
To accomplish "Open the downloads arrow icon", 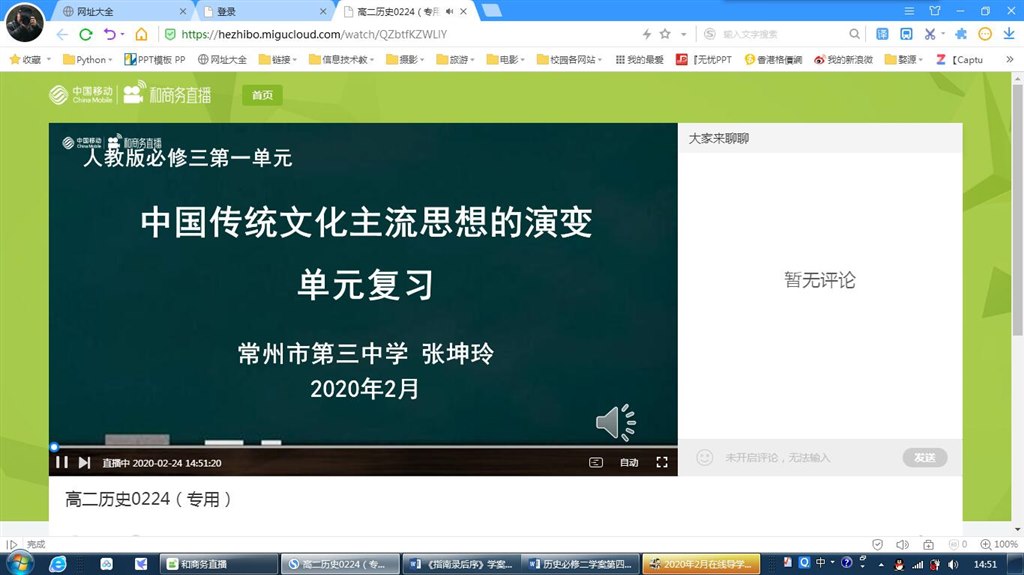I will [1009, 34].
